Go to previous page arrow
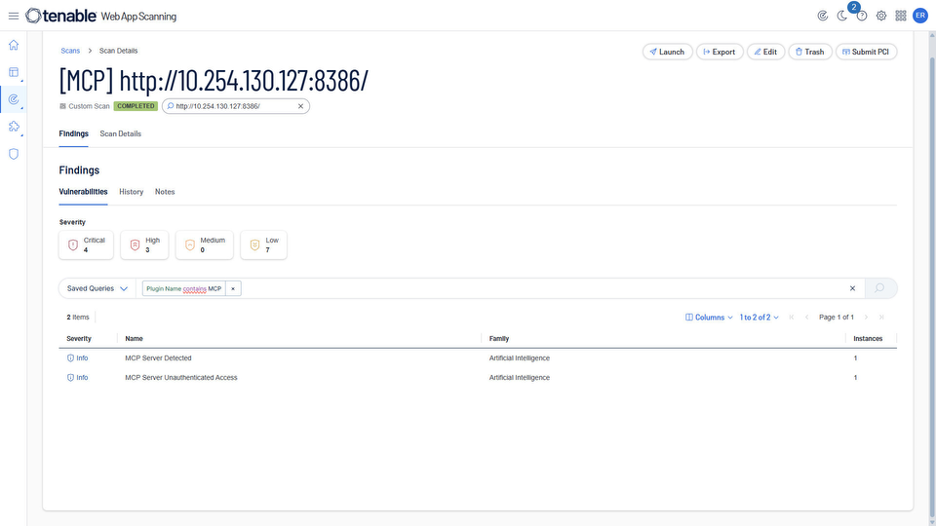This screenshot has width=936, height=526. pos(806,317)
